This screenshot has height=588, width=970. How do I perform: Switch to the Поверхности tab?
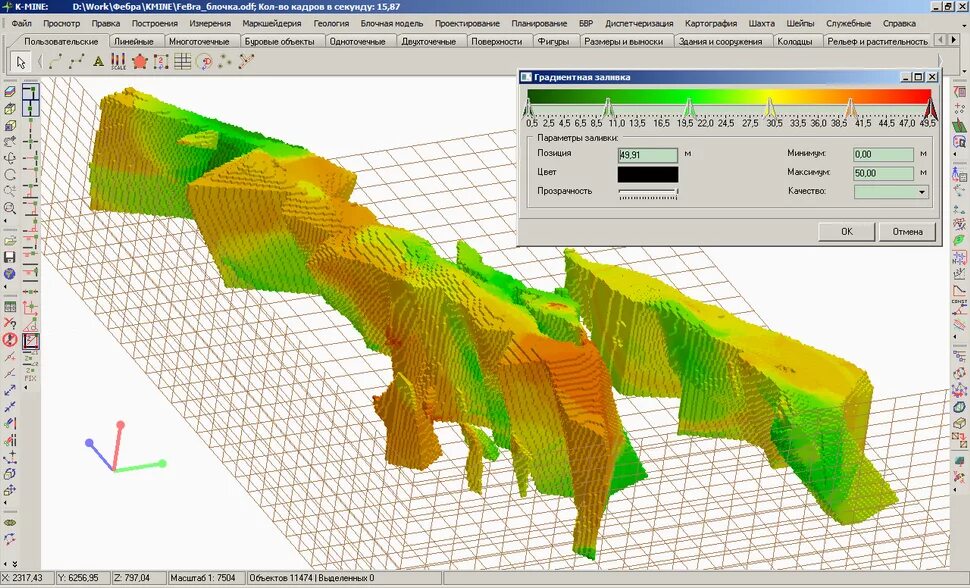pyautogui.click(x=496, y=41)
